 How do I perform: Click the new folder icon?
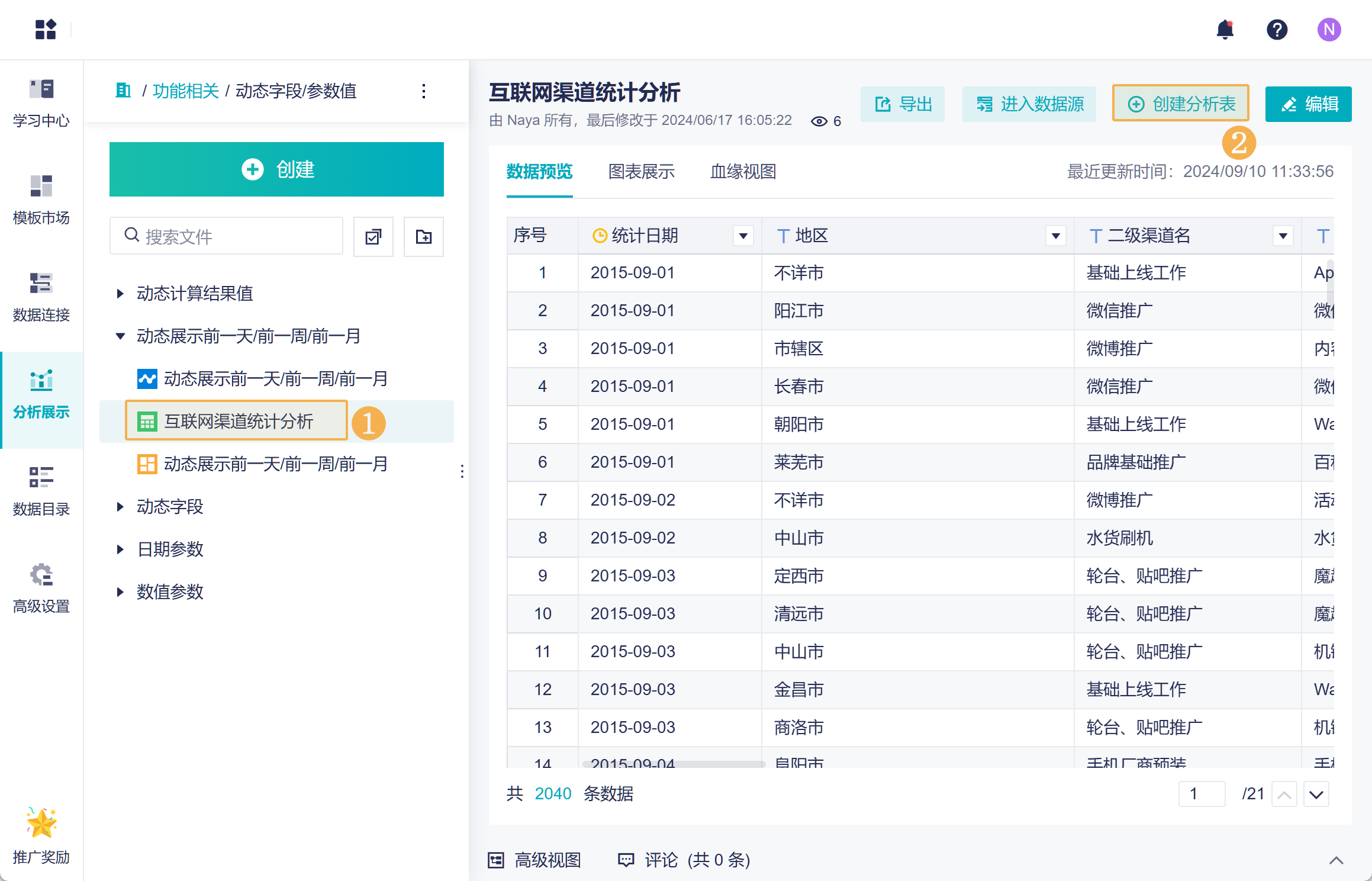(423, 237)
